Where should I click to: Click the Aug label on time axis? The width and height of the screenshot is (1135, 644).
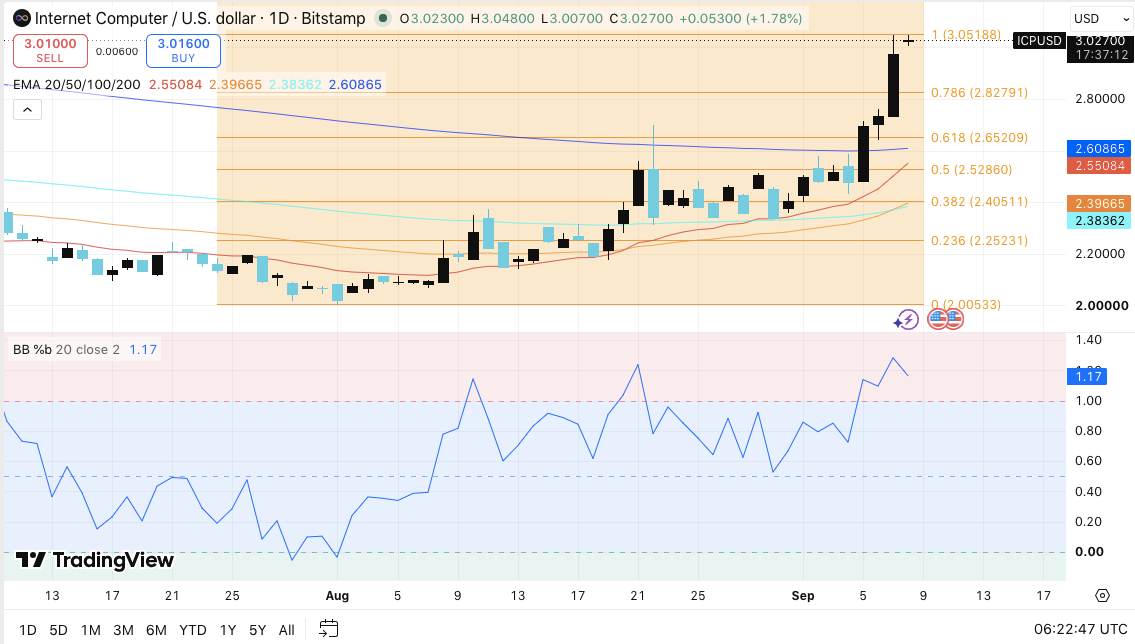[337, 596]
